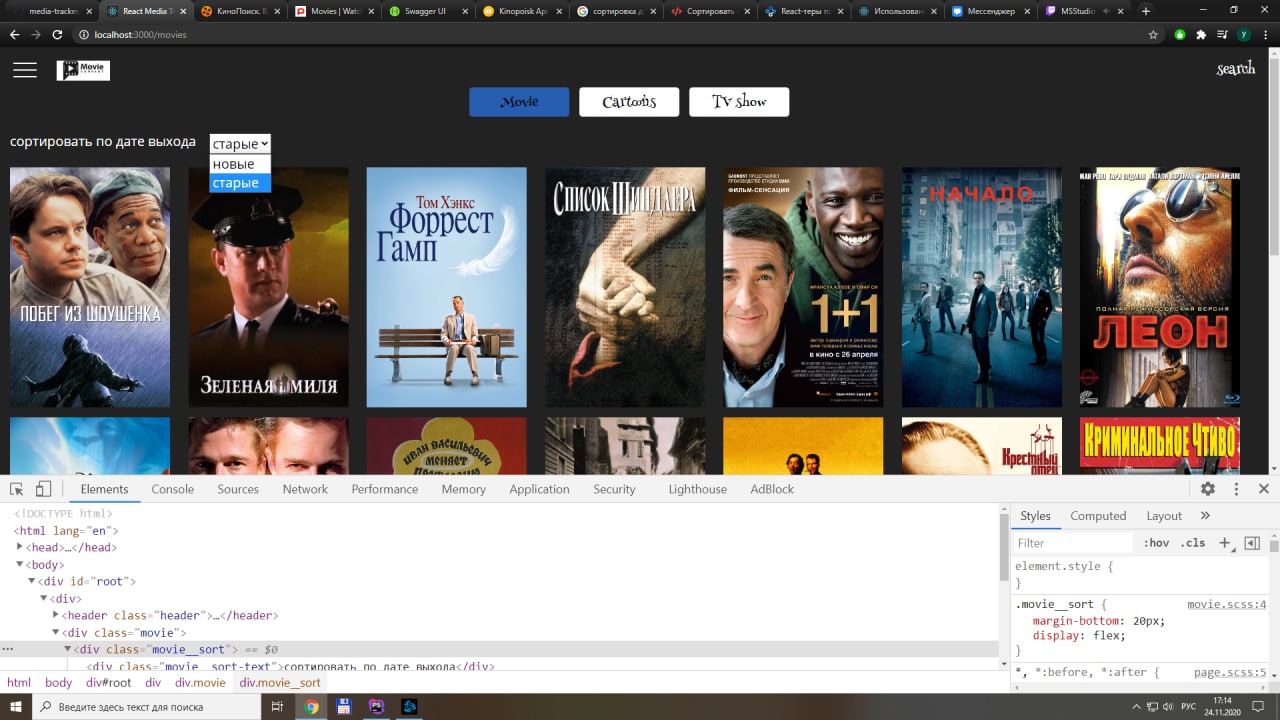
Task: Click the Movie logo in the header
Action: point(83,70)
